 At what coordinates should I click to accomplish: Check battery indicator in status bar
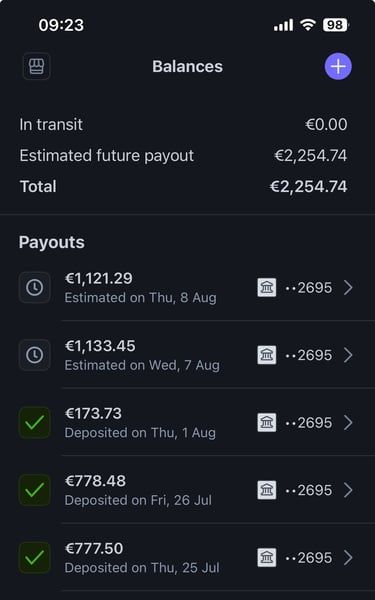[x=336, y=25]
